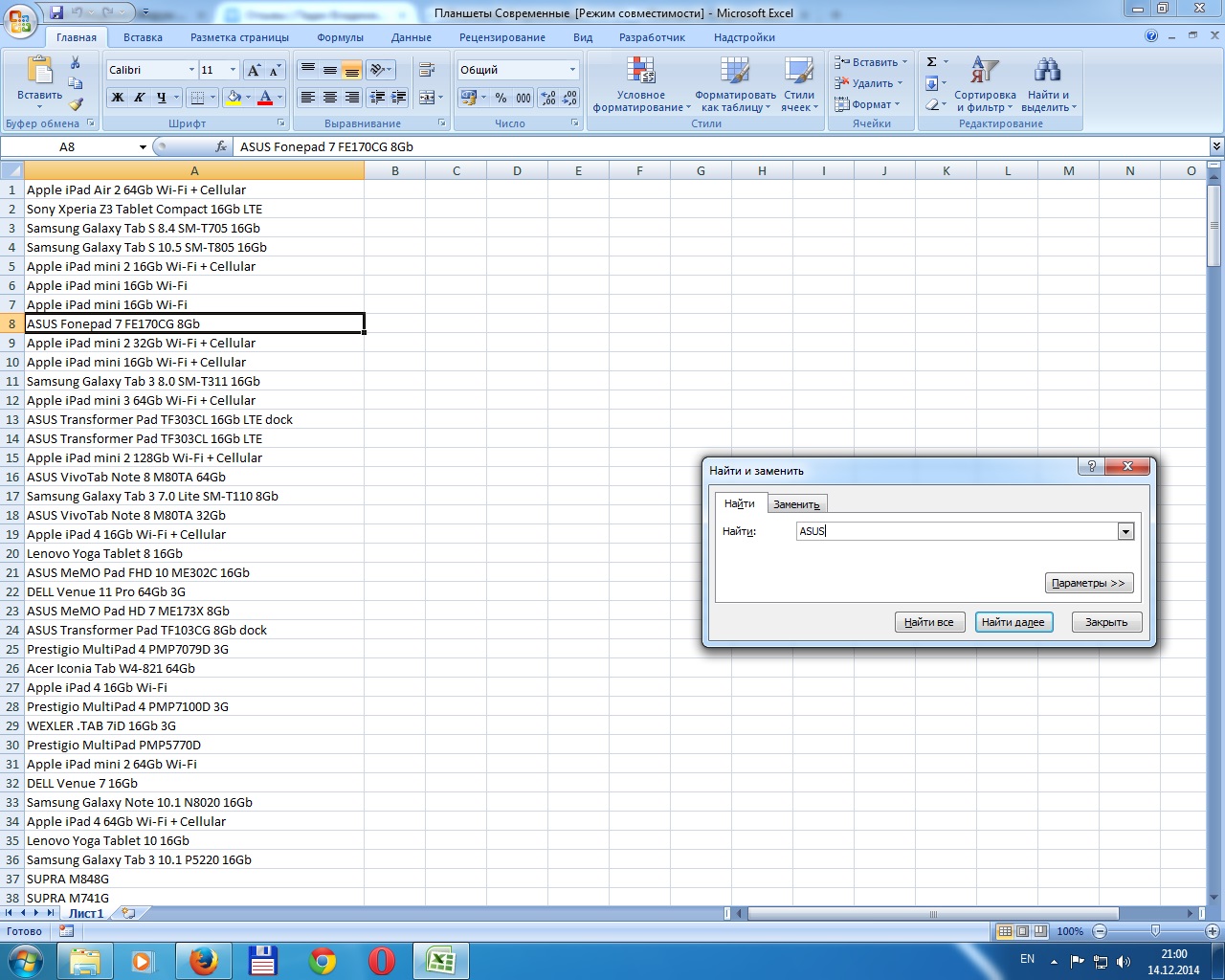Click the Параметры >> button

tap(1088, 583)
